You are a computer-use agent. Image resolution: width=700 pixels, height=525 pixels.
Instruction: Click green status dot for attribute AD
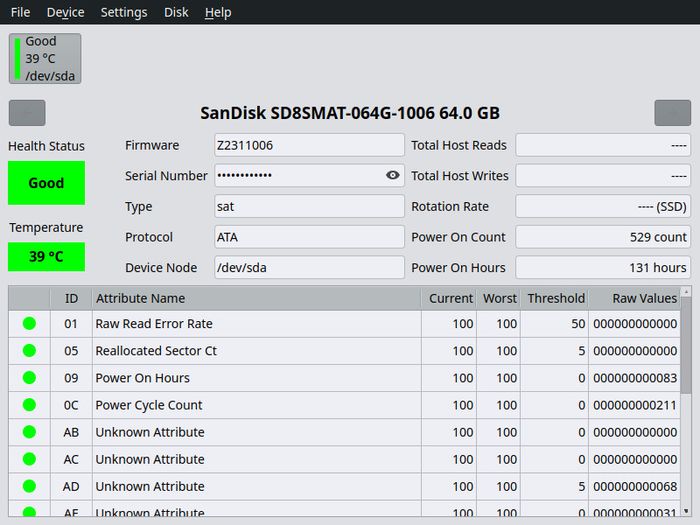29,486
